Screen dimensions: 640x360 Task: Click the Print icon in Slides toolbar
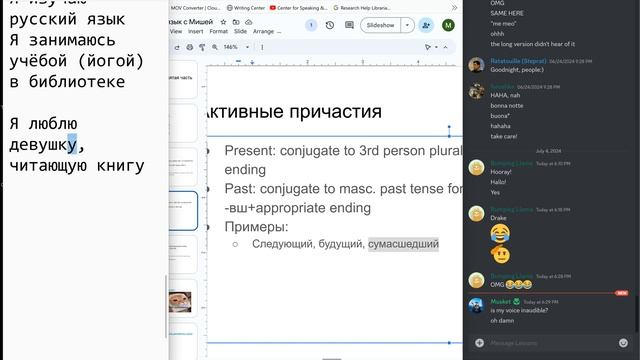tap(189, 47)
